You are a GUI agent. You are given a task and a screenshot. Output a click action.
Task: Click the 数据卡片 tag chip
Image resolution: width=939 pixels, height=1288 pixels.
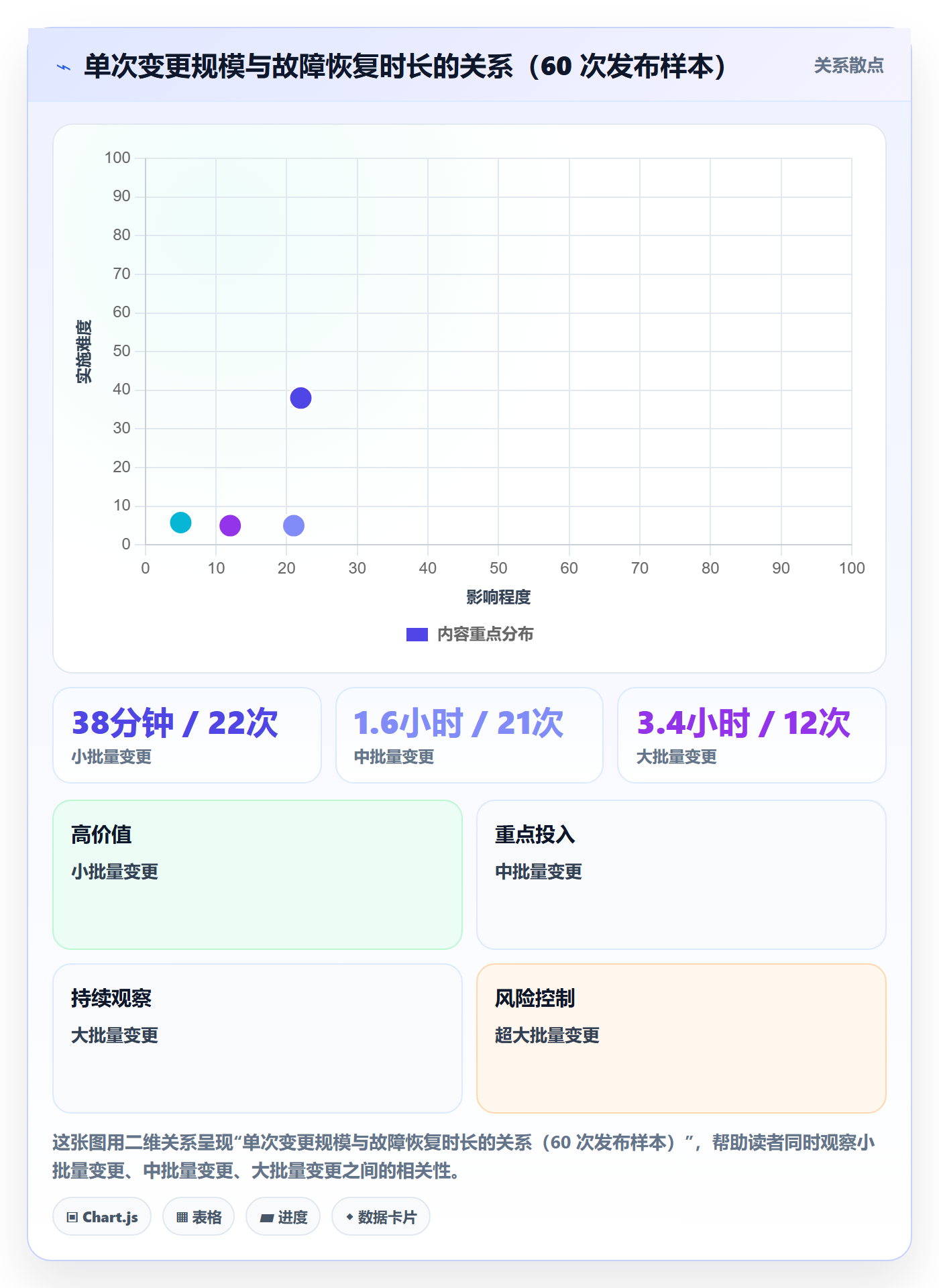(x=381, y=1217)
